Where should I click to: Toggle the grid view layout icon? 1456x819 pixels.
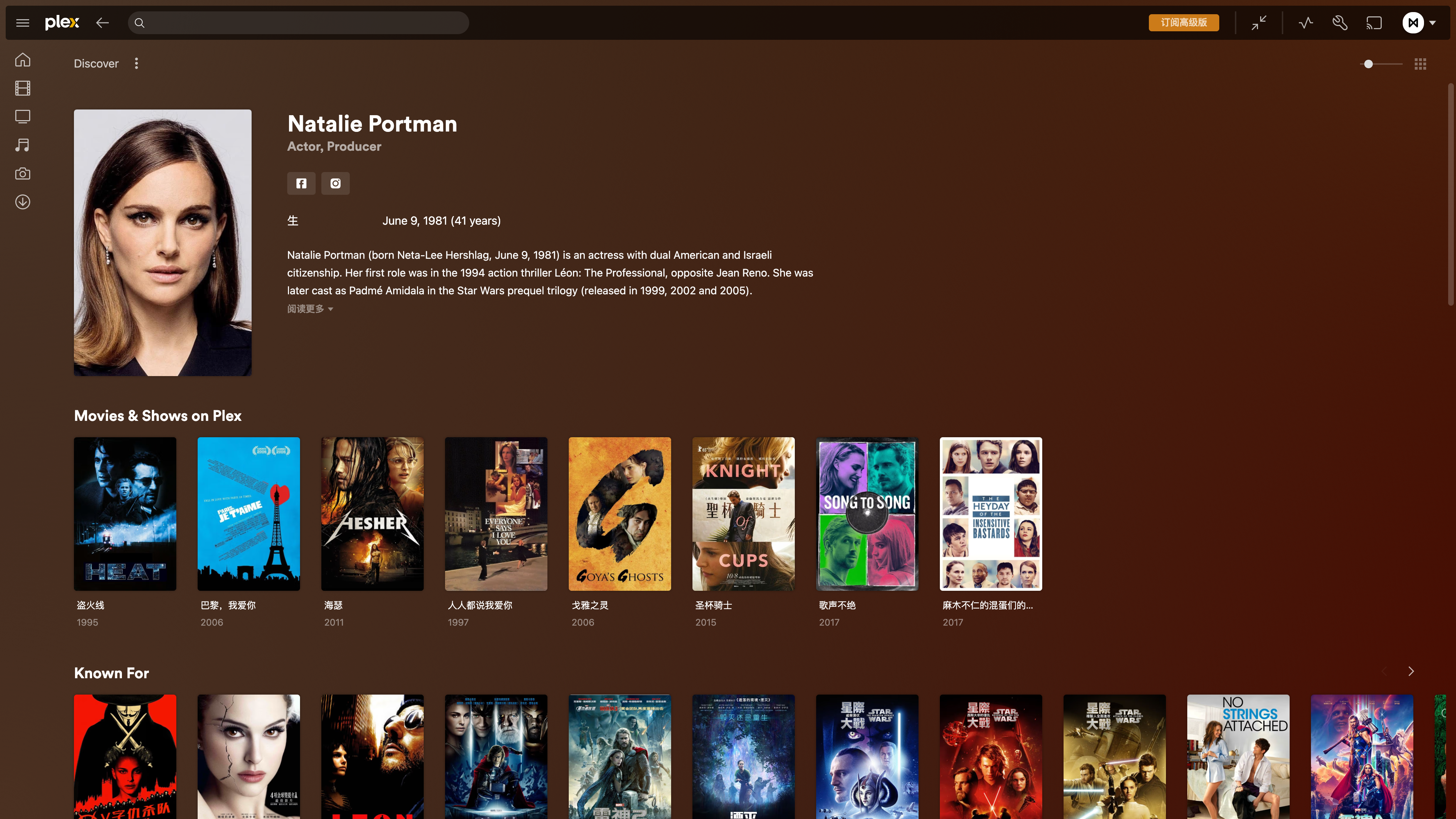[1420, 64]
